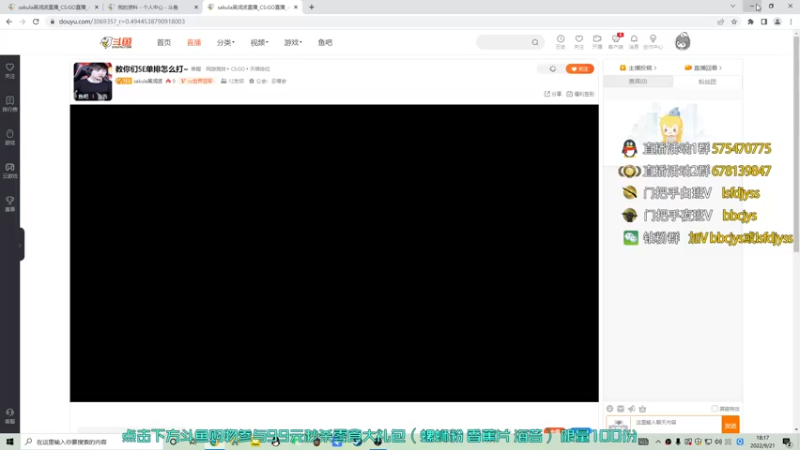
Task: Show hidden tray icons chevron
Action: 658,442
